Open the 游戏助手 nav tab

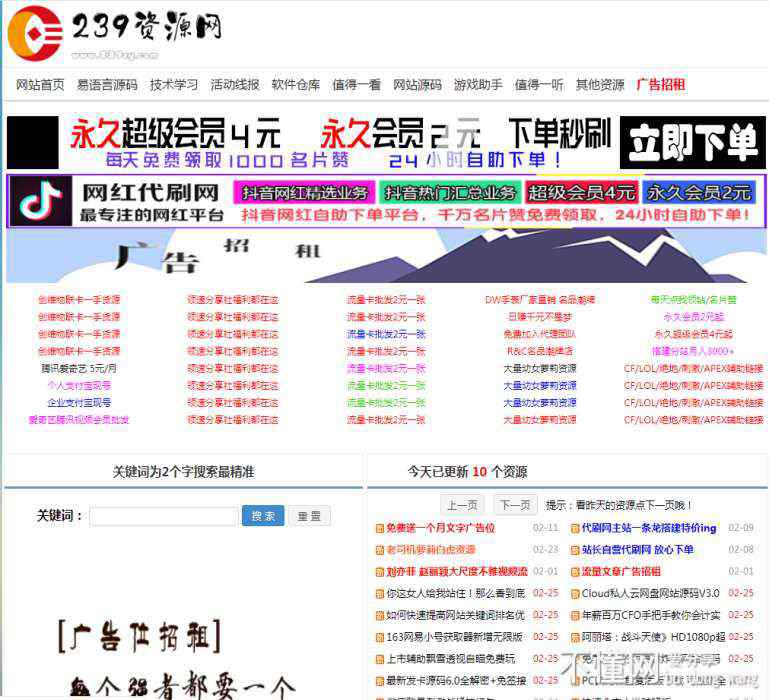point(478,85)
